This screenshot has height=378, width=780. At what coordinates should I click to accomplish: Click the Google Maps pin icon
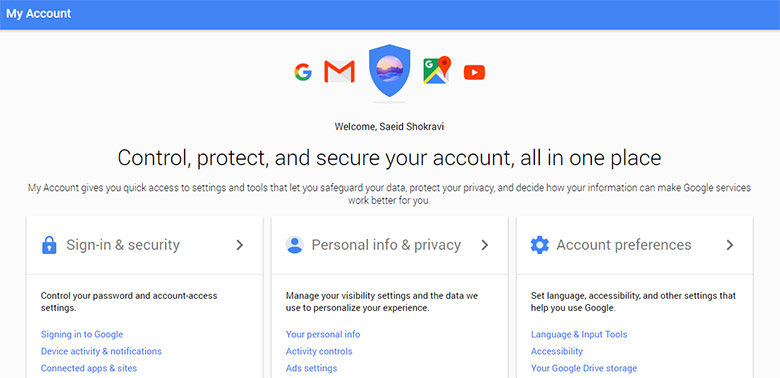coord(437,70)
